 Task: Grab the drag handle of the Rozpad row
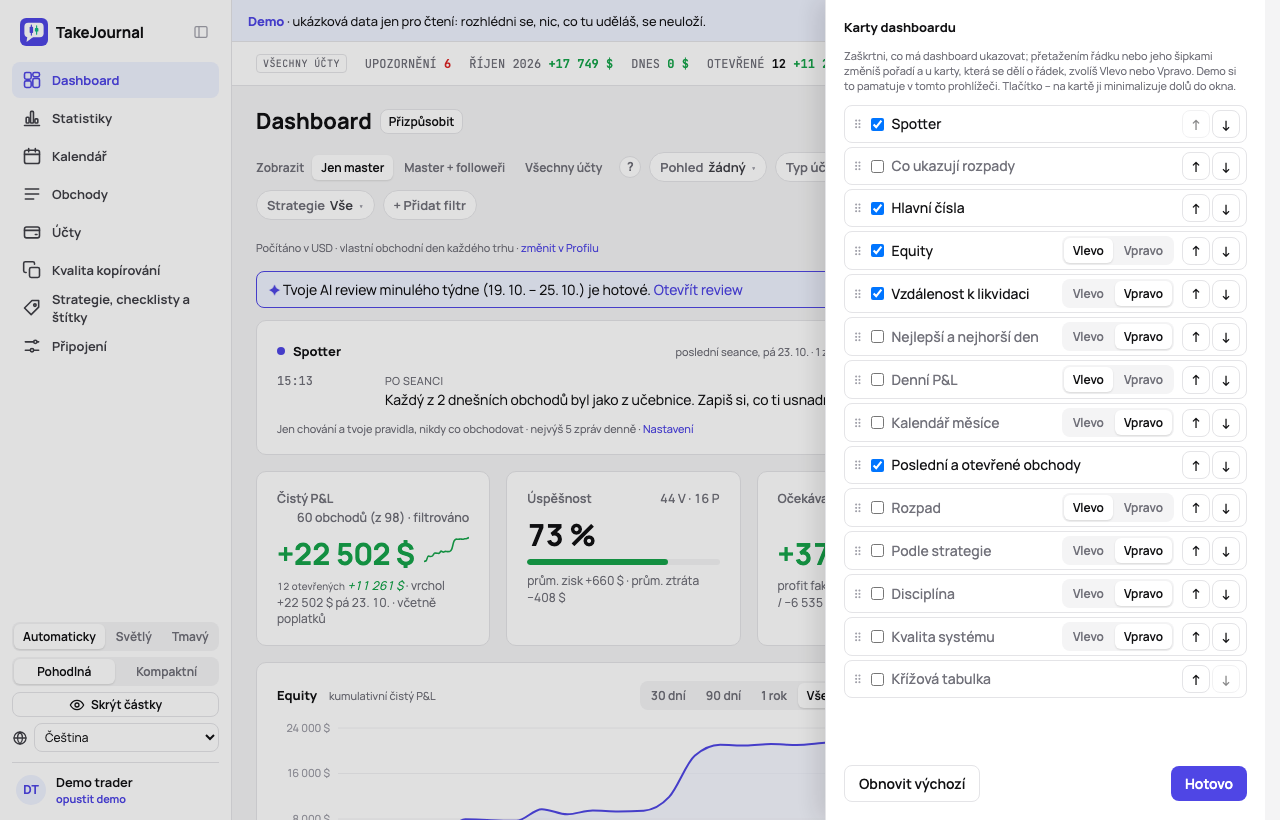pos(857,508)
